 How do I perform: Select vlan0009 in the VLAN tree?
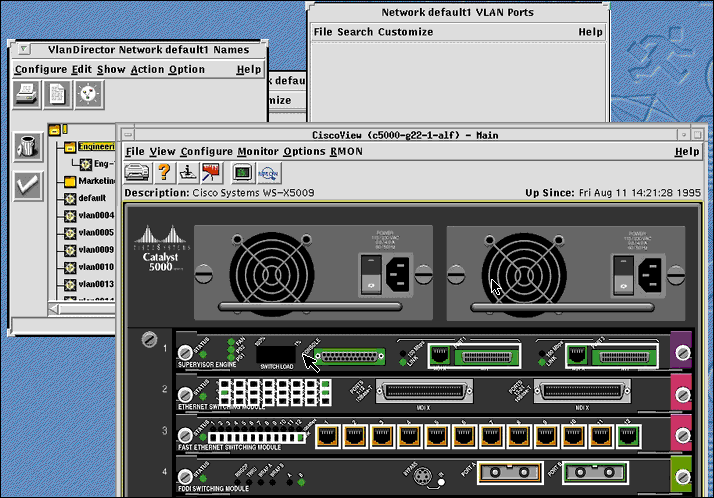click(96, 250)
